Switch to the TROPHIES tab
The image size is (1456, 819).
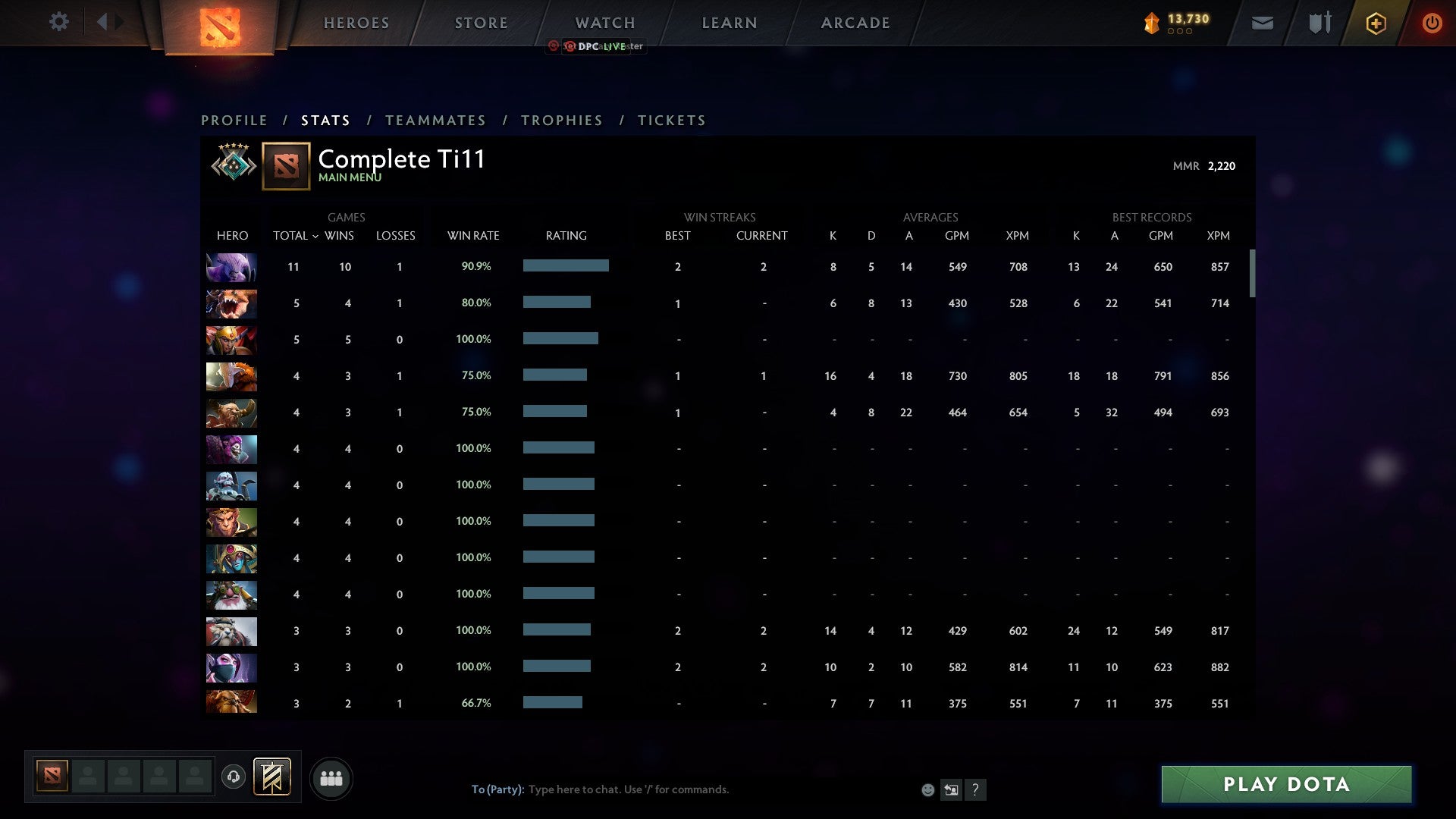[x=561, y=120]
